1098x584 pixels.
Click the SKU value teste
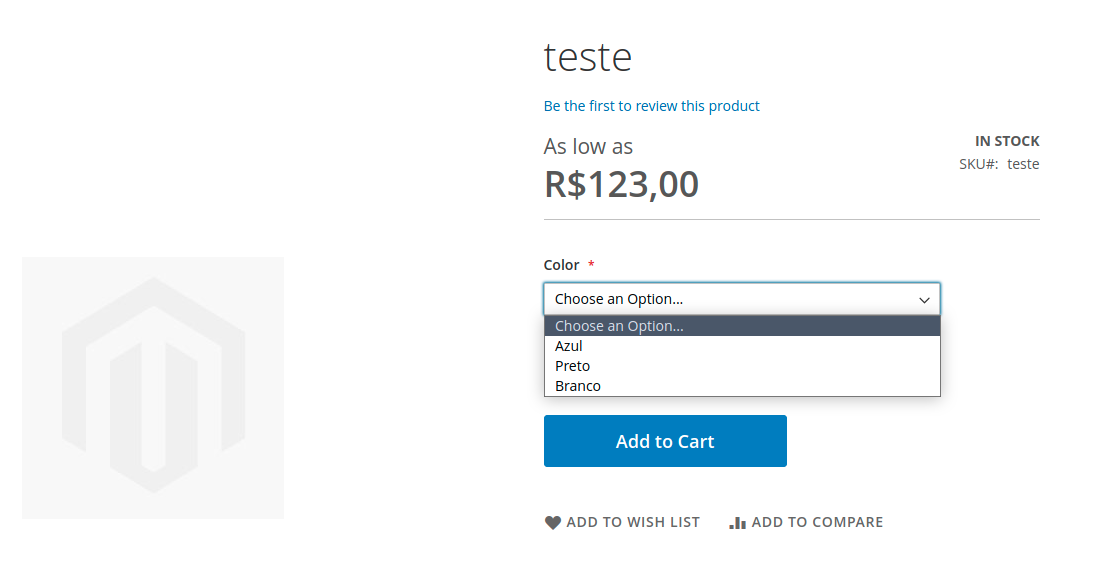pyautogui.click(x=1023, y=164)
